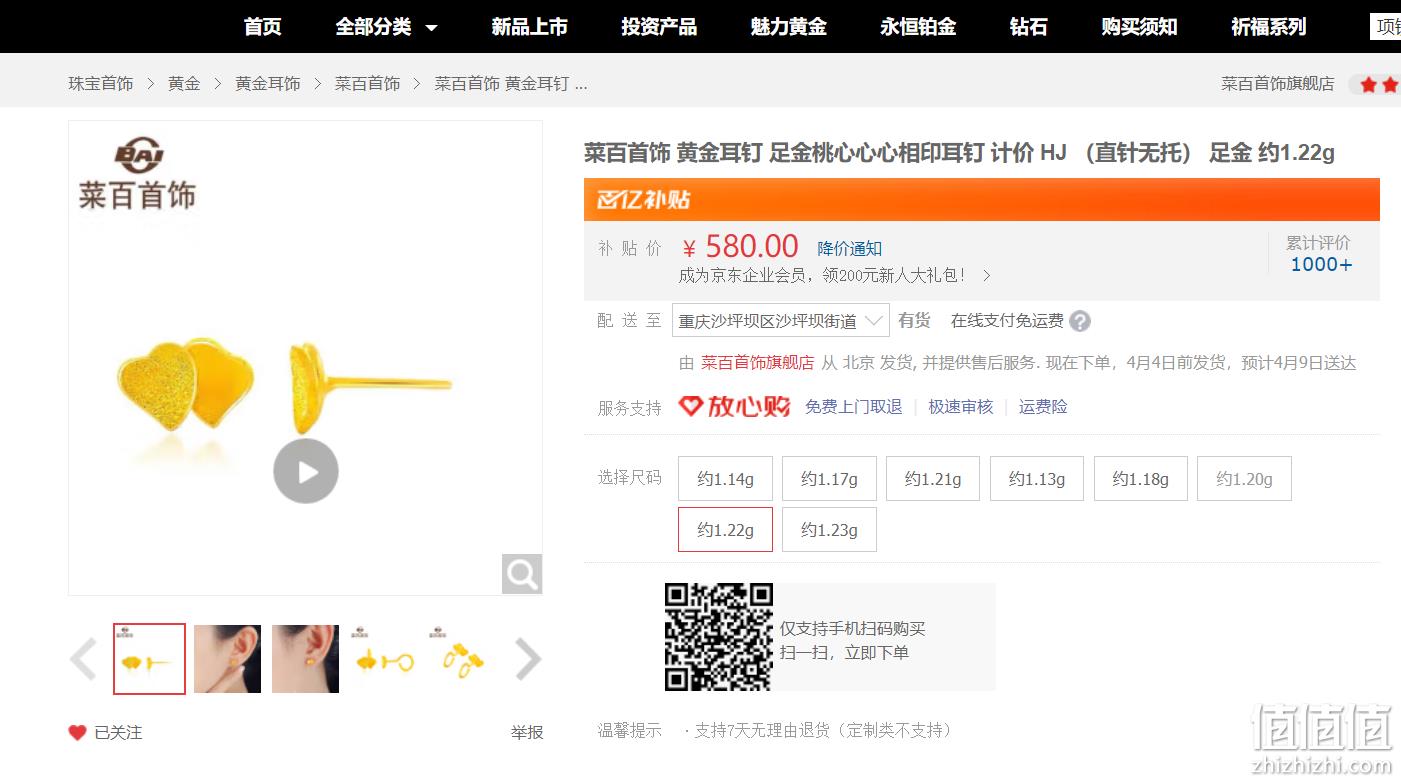The image size is (1401, 783).
Task: Select the fourth thumbnail with earring back
Action: (x=383, y=659)
